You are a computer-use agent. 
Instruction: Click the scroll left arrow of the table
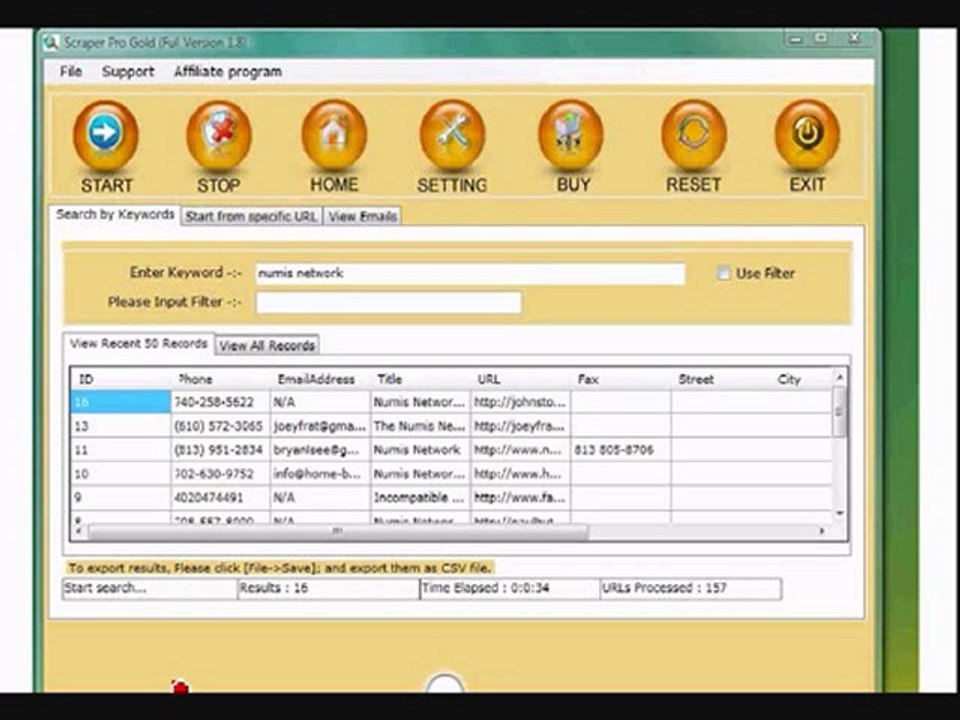[x=79, y=531]
